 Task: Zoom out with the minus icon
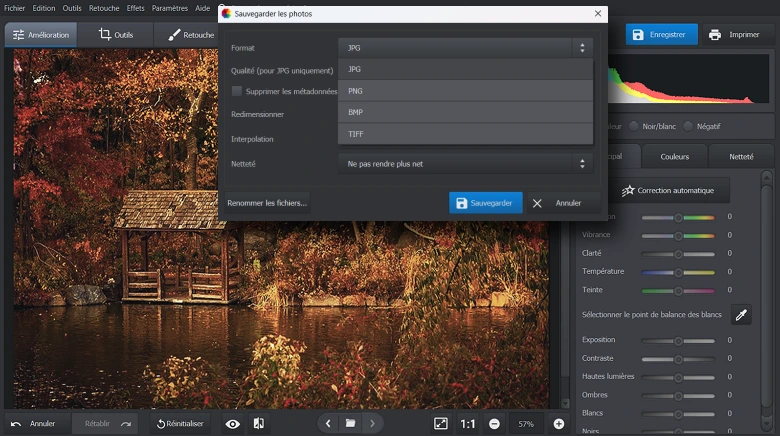click(494, 424)
